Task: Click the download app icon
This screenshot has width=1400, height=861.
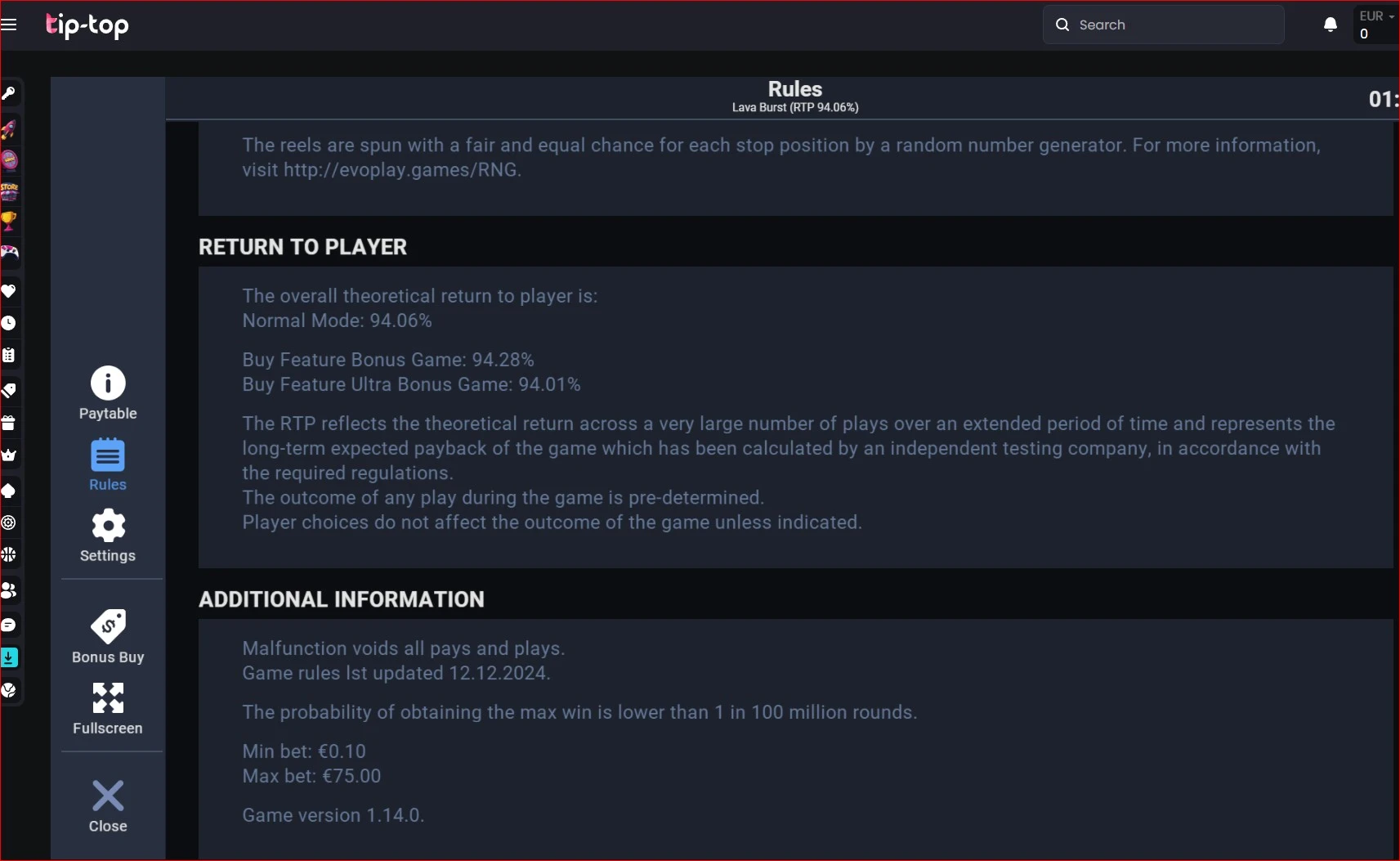Action: pyautogui.click(x=9, y=657)
